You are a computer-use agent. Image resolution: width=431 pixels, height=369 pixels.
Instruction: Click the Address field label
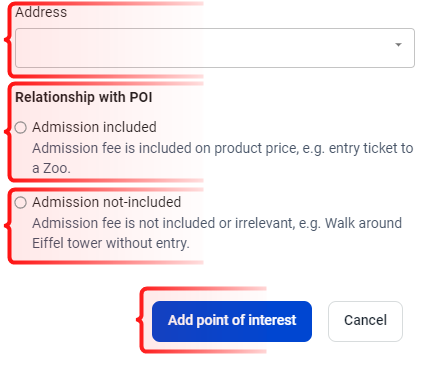click(x=41, y=12)
